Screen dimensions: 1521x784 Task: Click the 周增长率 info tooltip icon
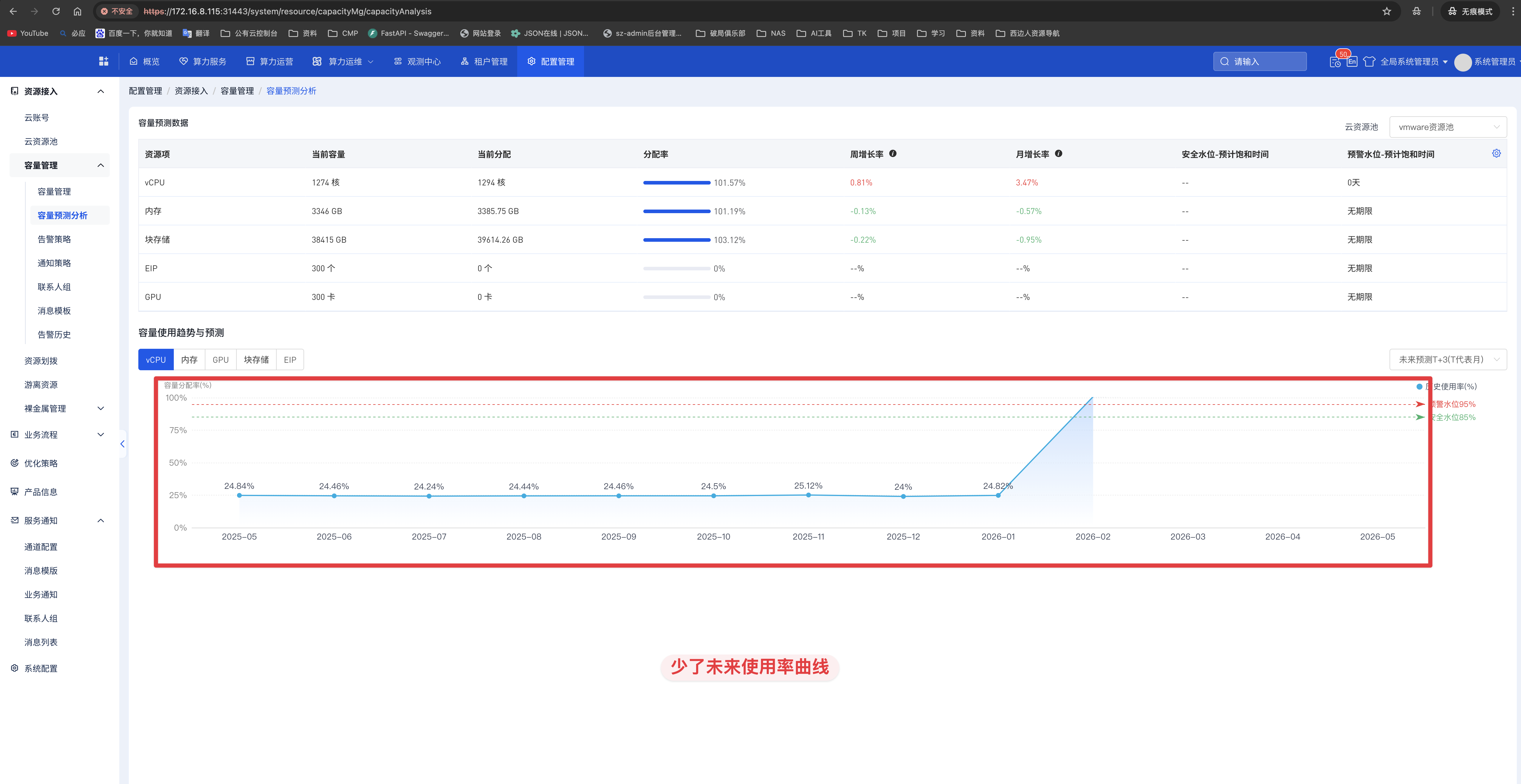[893, 154]
